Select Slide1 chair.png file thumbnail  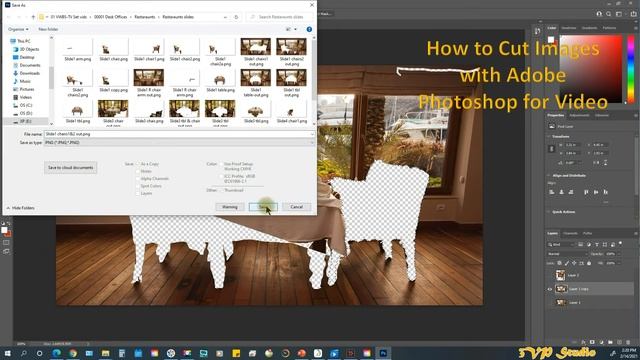[x=113, y=50]
